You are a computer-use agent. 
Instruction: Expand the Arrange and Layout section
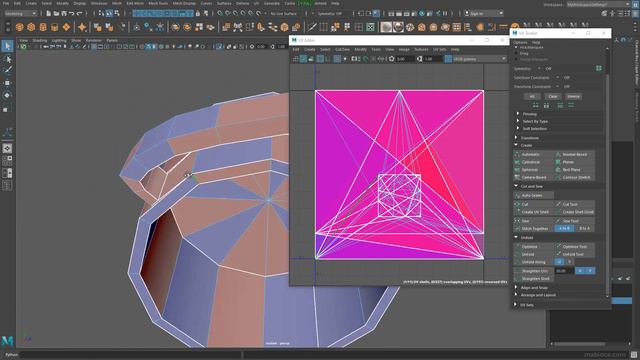coord(538,295)
